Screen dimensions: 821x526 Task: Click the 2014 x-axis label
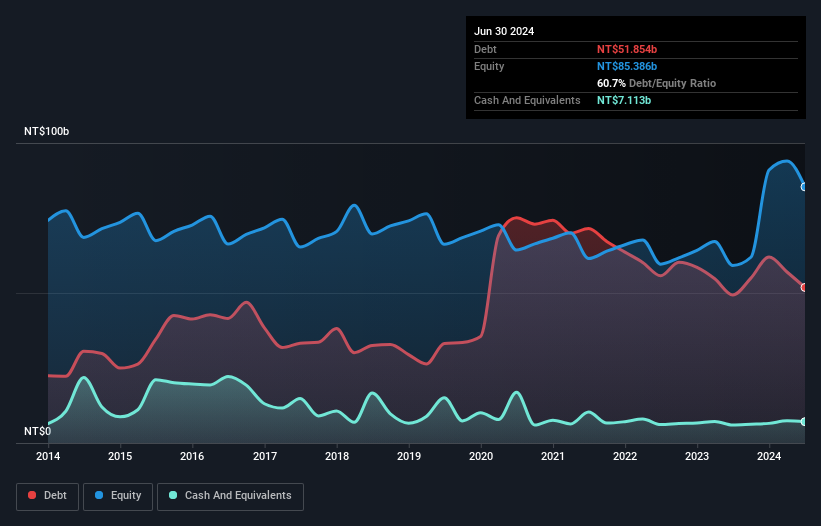[x=48, y=456]
